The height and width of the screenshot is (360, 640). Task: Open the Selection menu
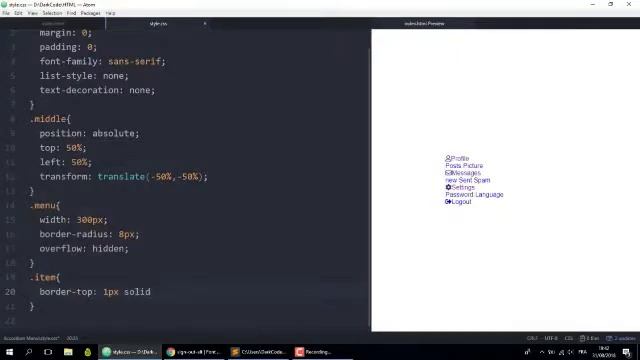[52, 13]
